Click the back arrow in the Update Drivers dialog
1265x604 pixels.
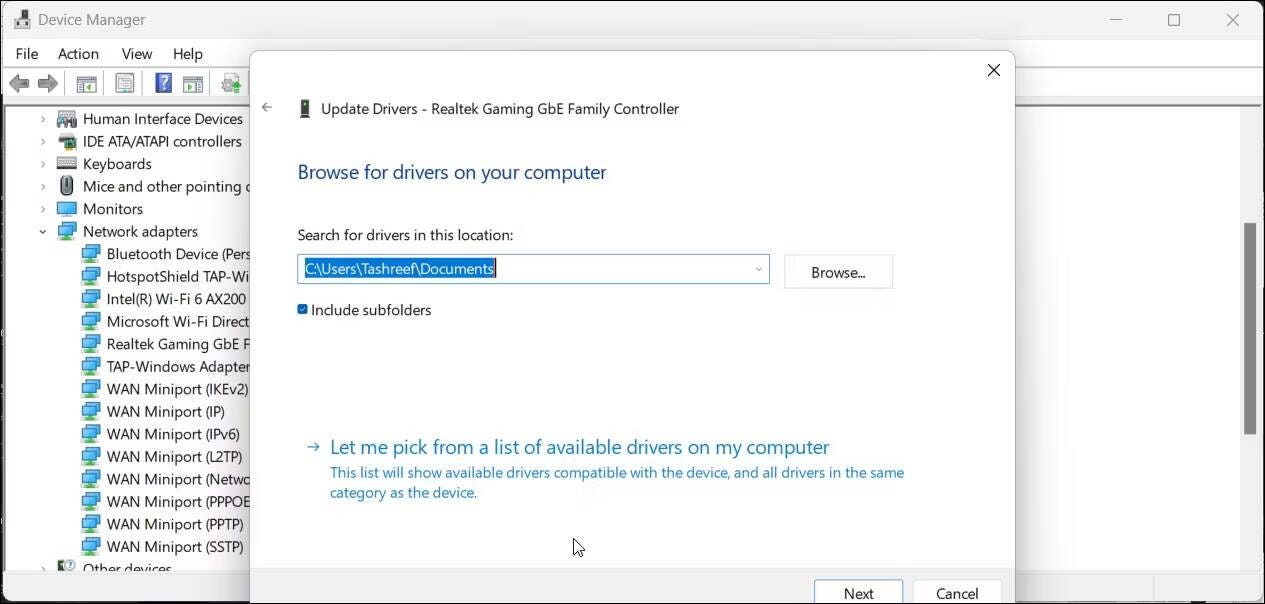(267, 107)
